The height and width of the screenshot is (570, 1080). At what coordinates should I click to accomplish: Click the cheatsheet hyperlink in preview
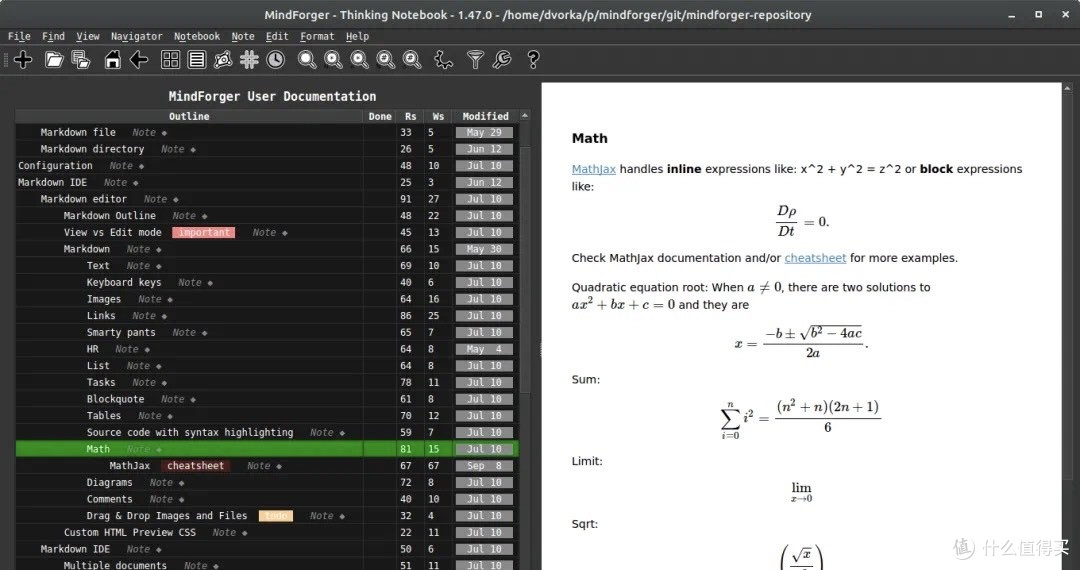click(815, 258)
